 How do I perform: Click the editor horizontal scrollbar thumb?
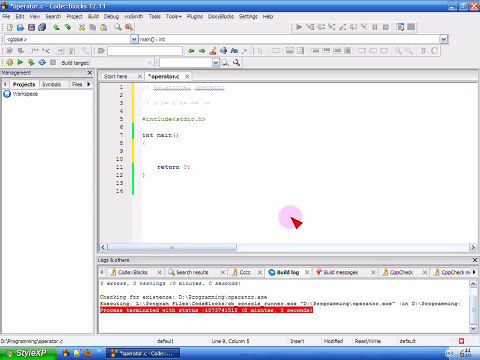172,247
